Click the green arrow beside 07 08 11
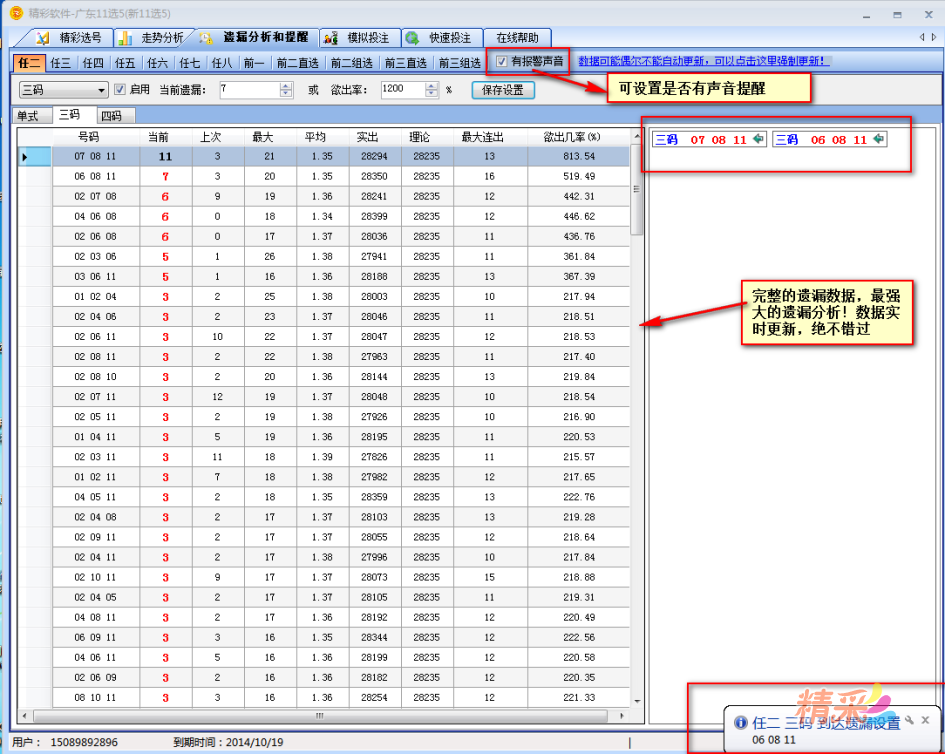Screen dimensions: 945x754 tap(757, 139)
